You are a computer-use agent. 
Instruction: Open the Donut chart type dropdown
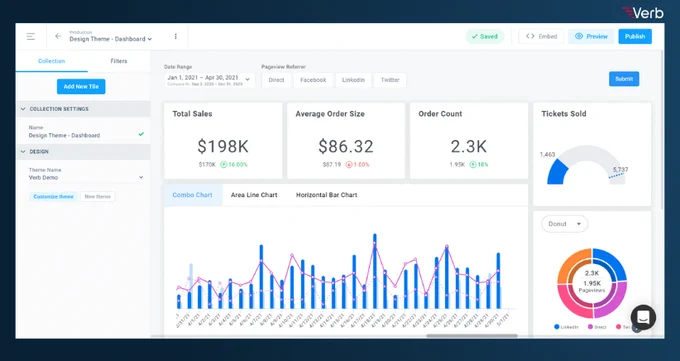click(564, 224)
